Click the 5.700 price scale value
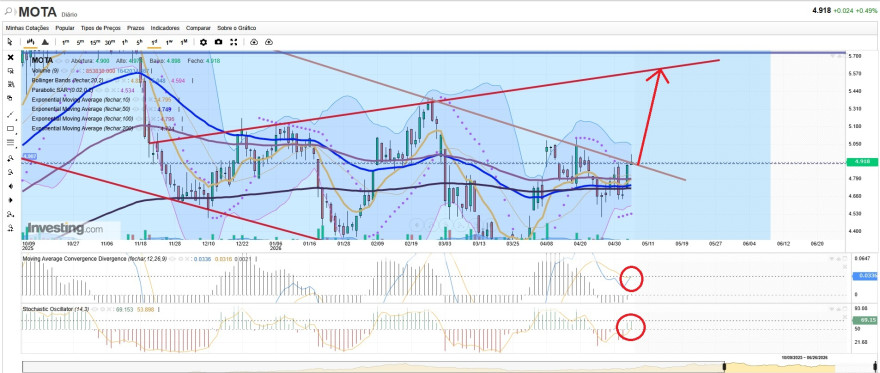This screenshot has width=880, height=373. coord(855,56)
